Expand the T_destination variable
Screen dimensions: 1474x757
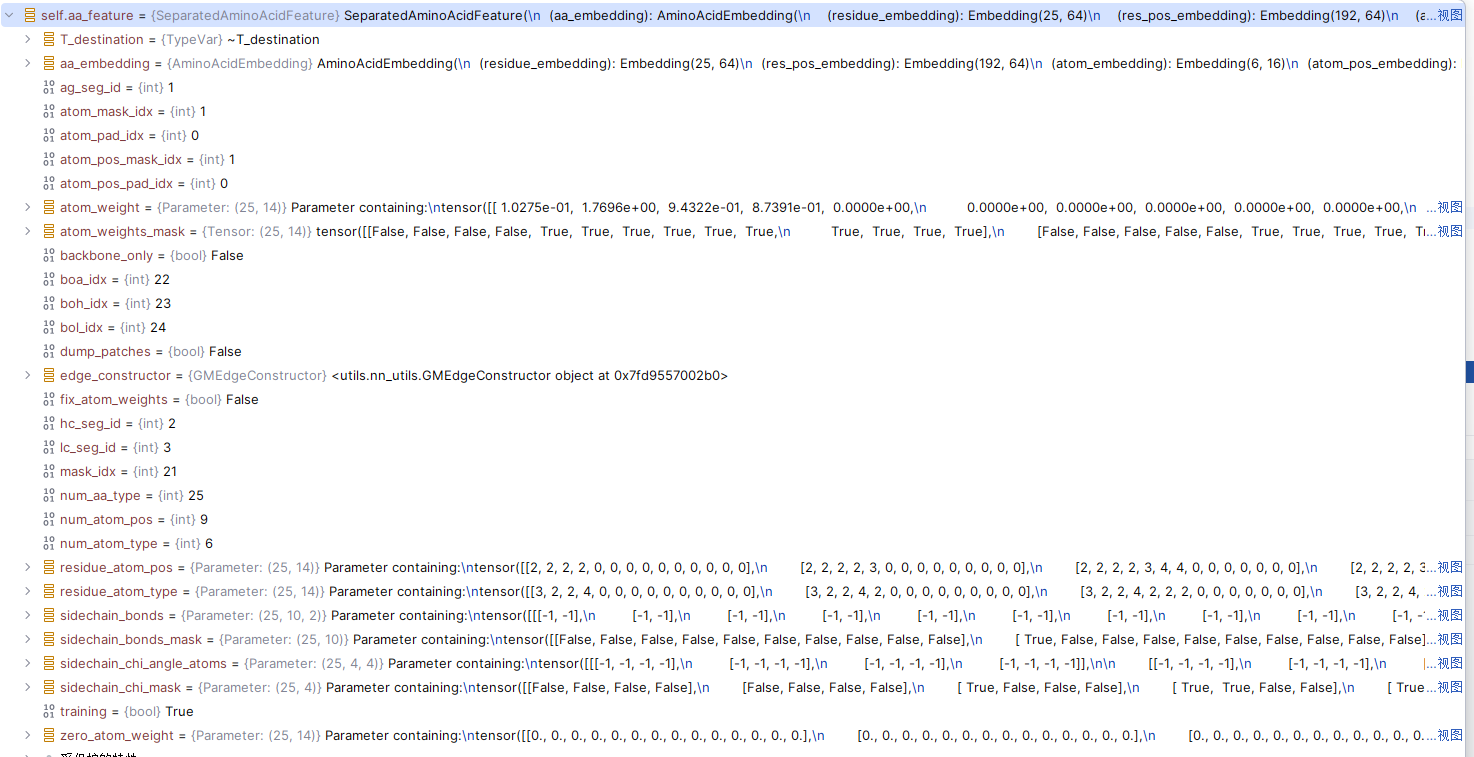pos(29,39)
